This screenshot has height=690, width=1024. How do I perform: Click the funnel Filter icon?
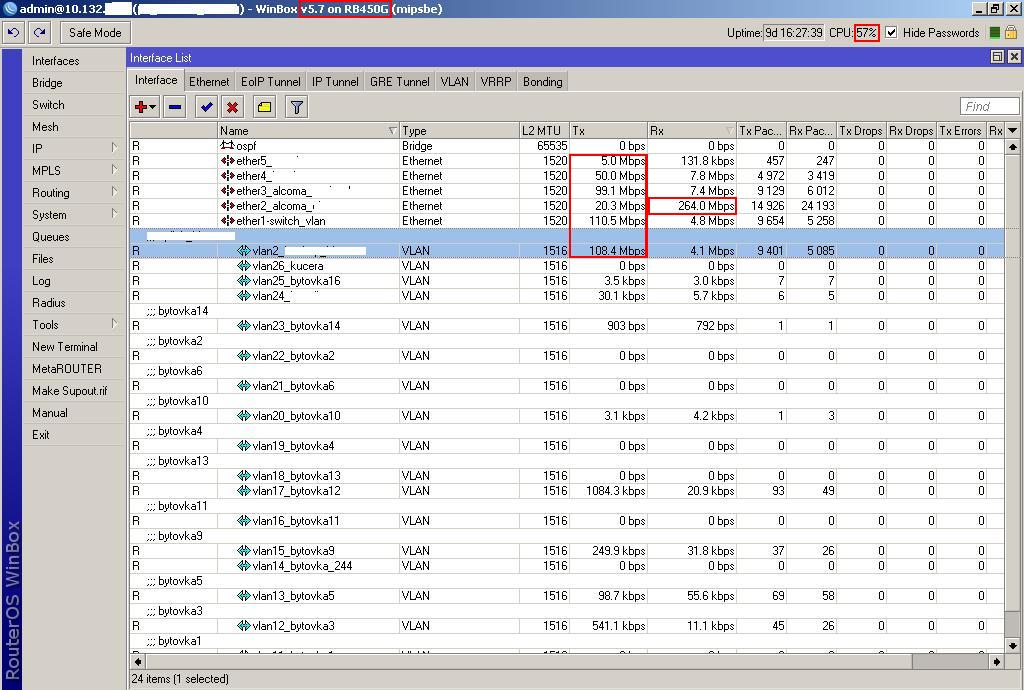(296, 107)
